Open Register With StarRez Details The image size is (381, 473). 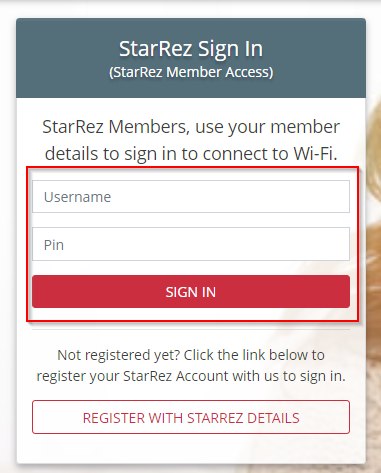191,417
